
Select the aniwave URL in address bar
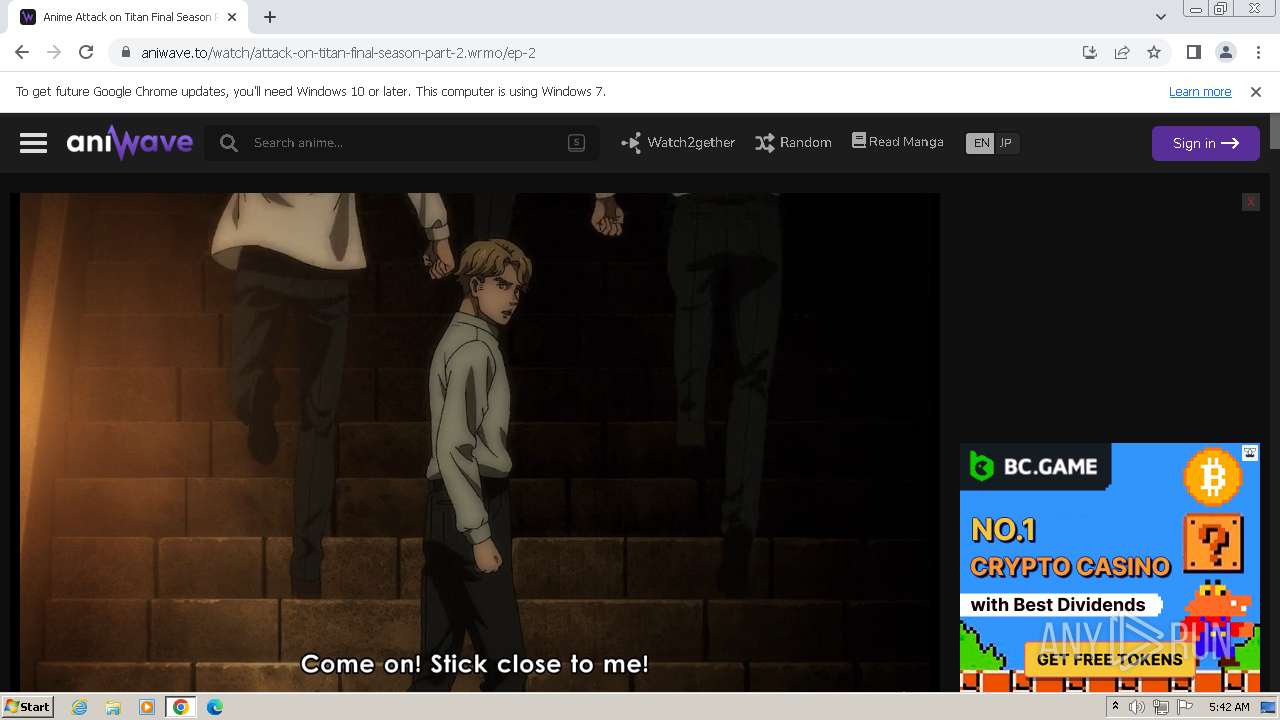(x=339, y=53)
